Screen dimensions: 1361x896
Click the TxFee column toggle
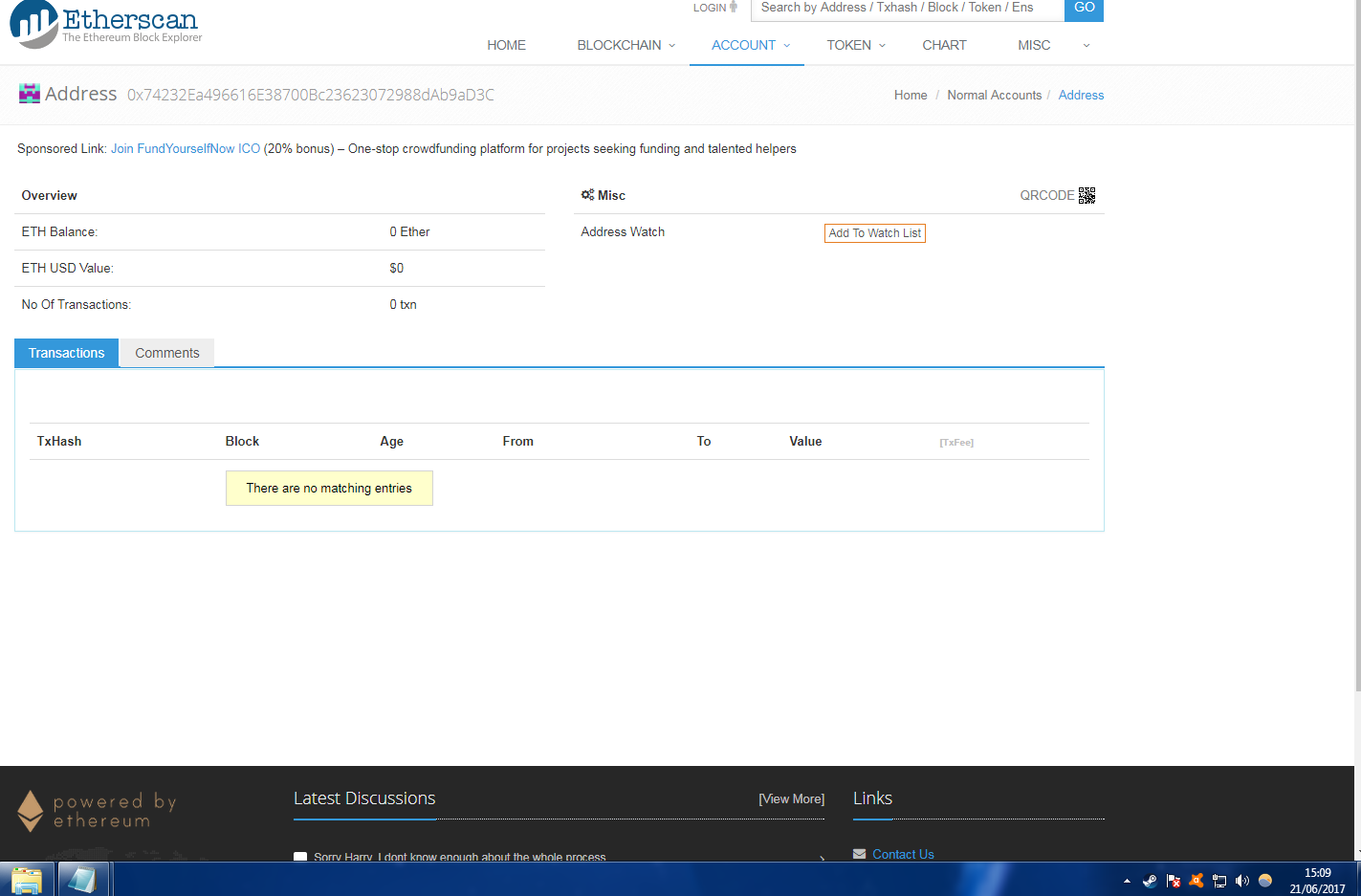[x=956, y=442]
